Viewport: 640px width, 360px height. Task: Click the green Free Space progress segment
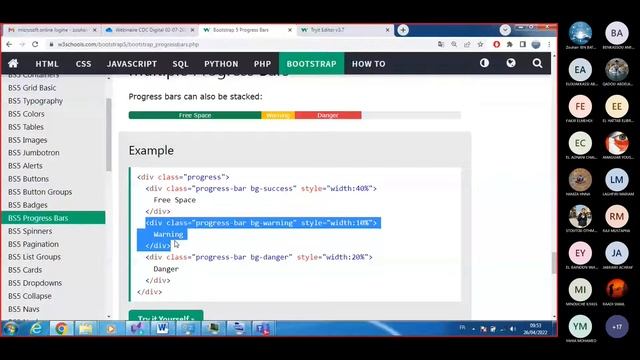(x=195, y=115)
